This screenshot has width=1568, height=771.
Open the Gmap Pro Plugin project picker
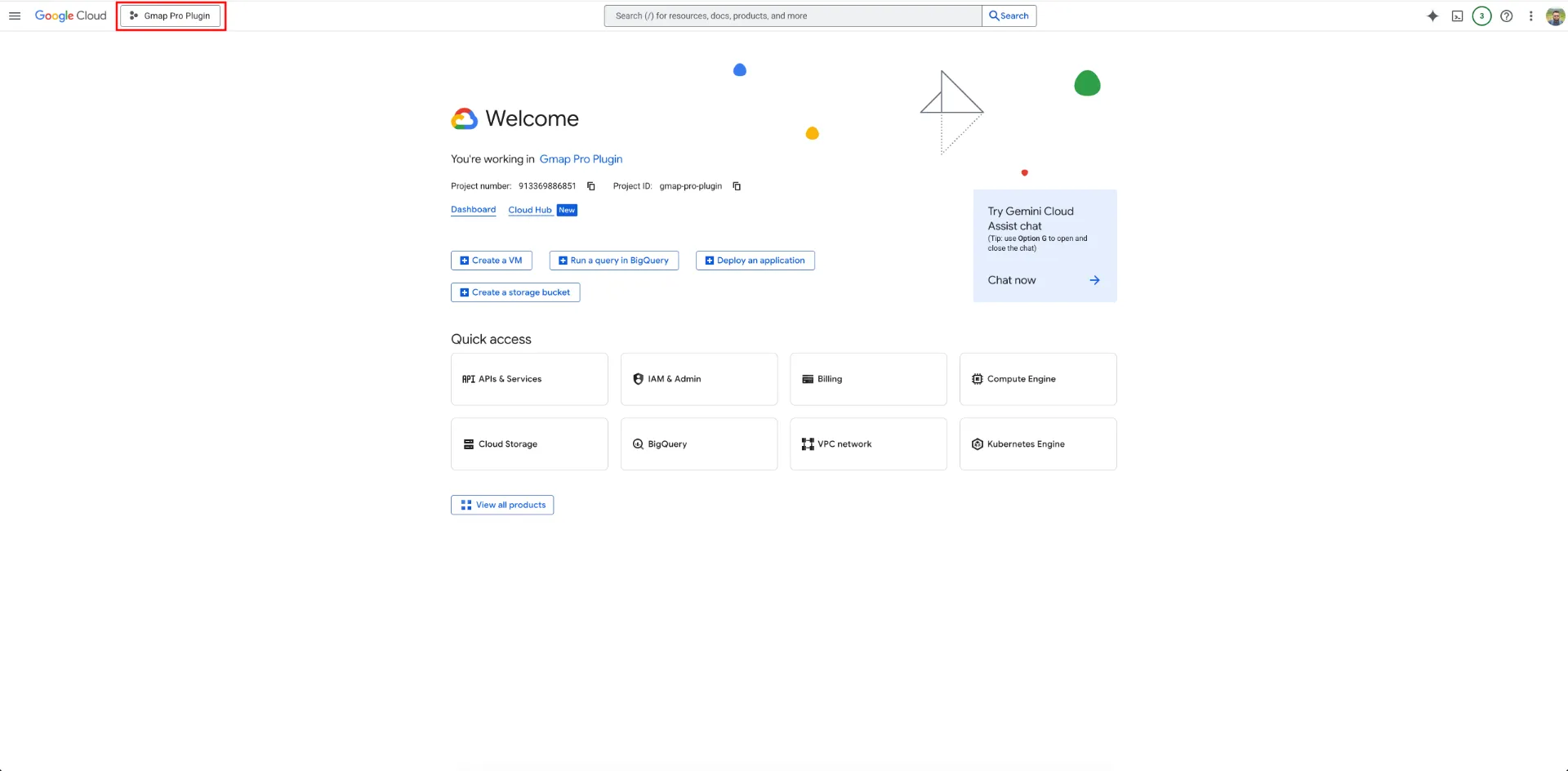pyautogui.click(x=171, y=16)
